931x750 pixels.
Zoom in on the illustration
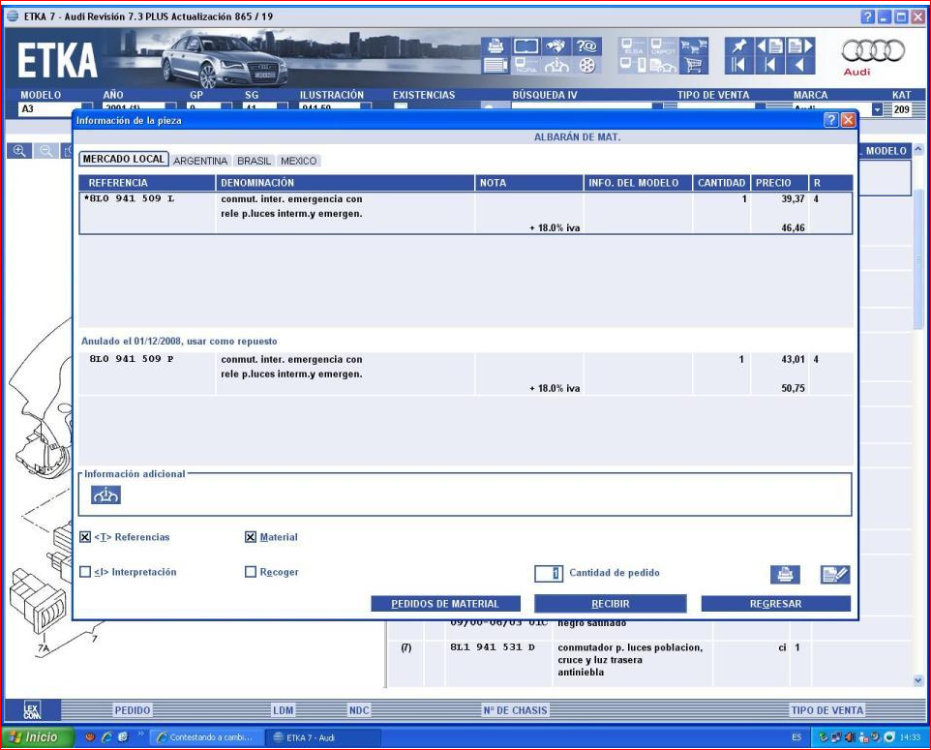(20, 151)
